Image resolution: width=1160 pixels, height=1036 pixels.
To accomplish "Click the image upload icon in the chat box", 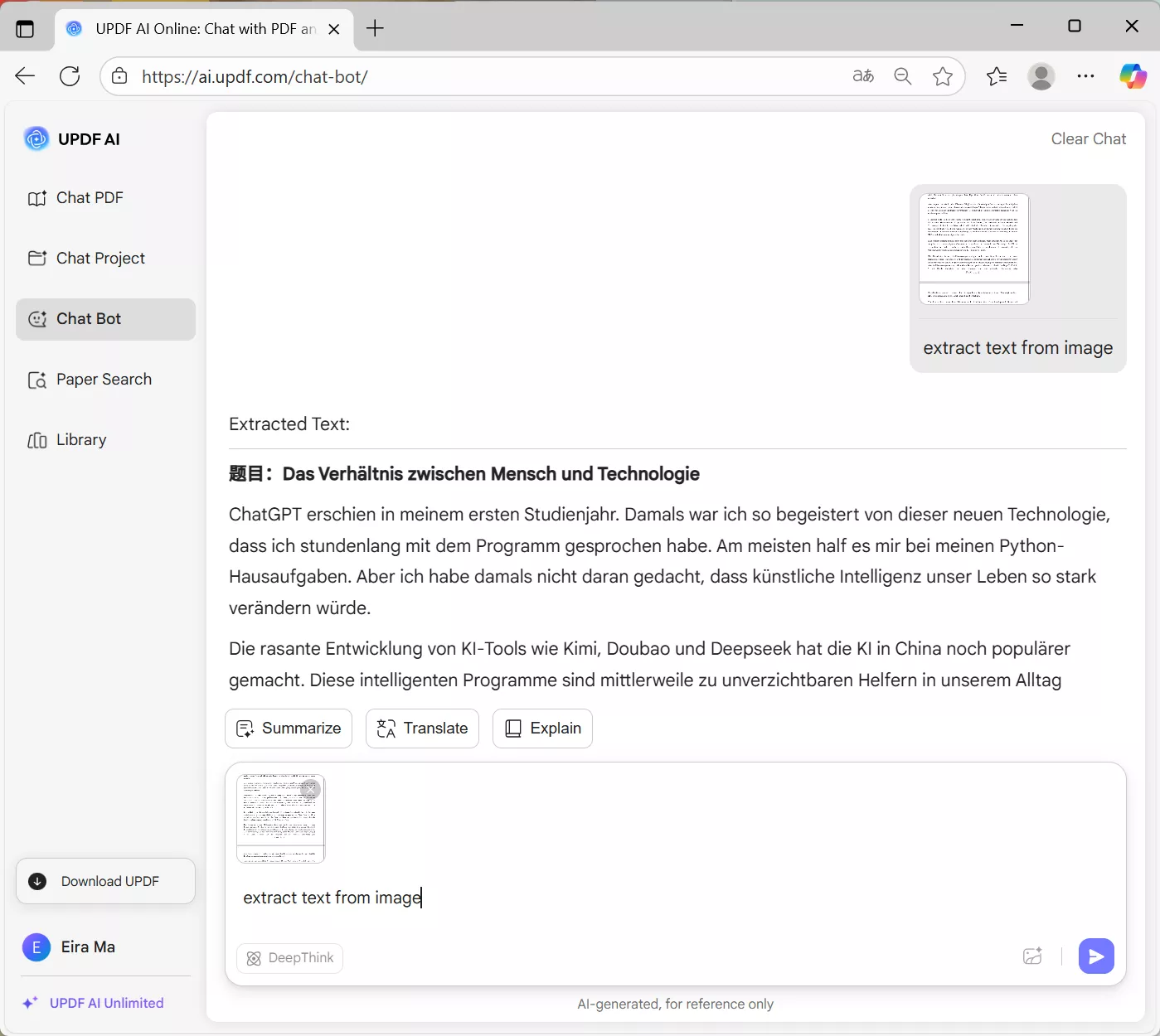I will point(1032,956).
